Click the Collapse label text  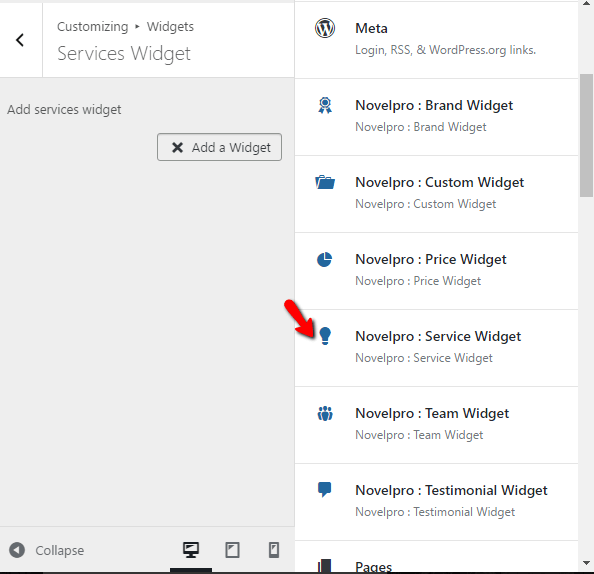59,551
